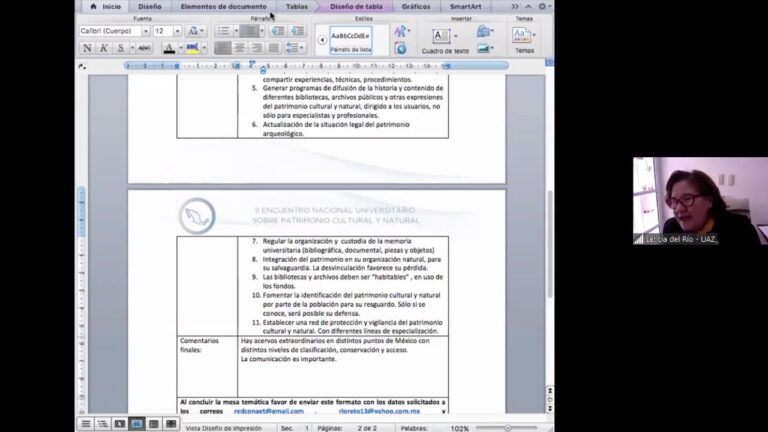Open Elementos de documento tab
Image resolution: width=768 pixels, height=432 pixels.
click(223, 6)
